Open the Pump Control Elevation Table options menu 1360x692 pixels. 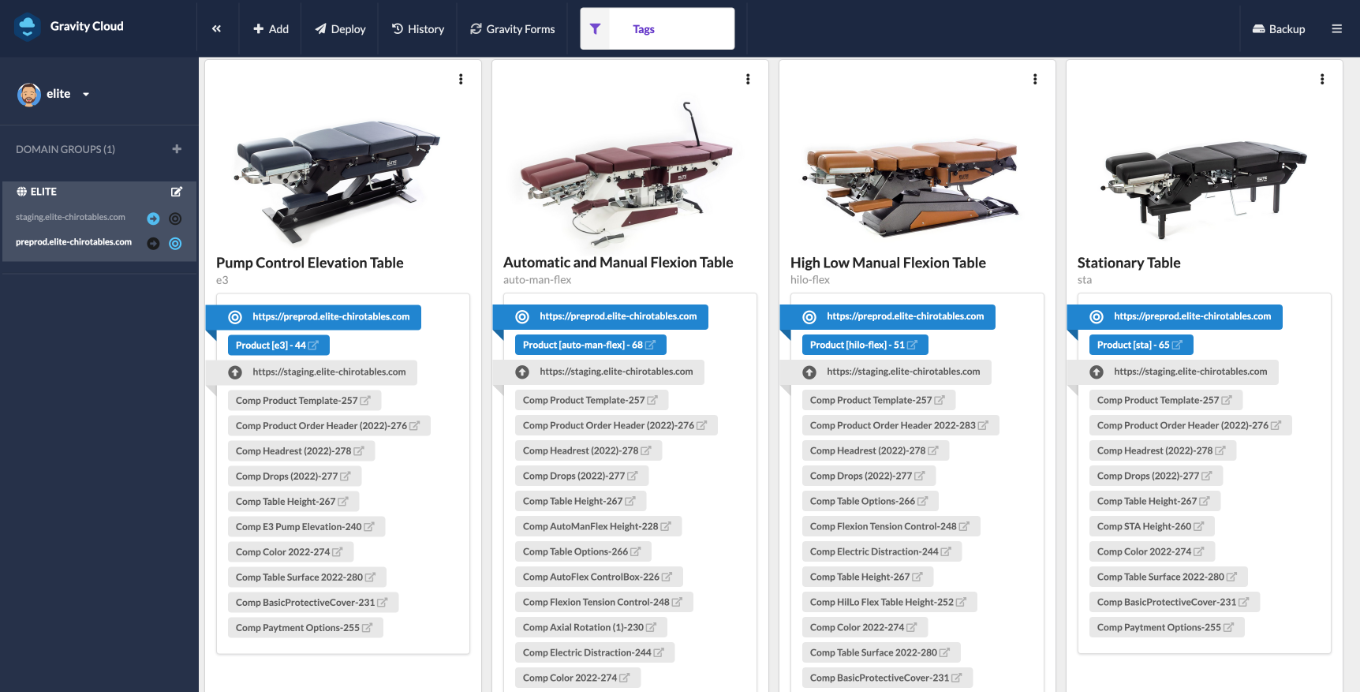[x=461, y=79]
